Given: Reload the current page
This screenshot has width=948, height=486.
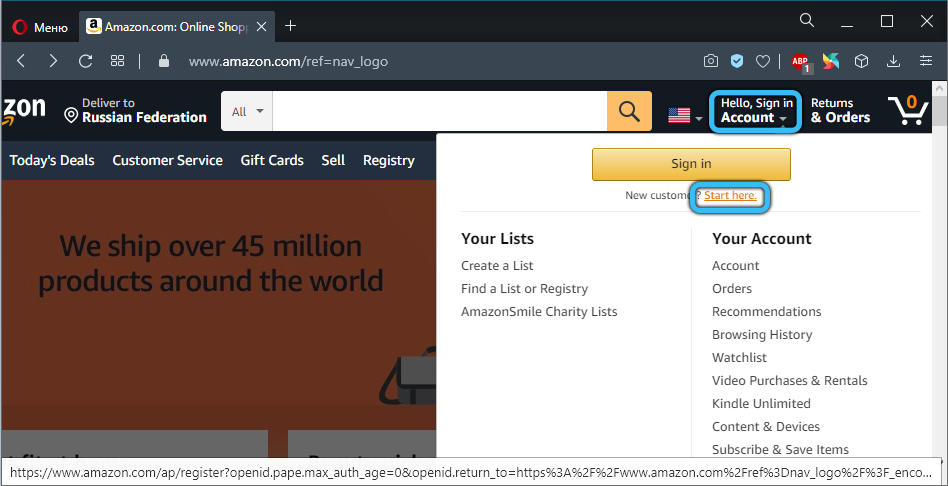Looking at the screenshot, I should click(86, 61).
